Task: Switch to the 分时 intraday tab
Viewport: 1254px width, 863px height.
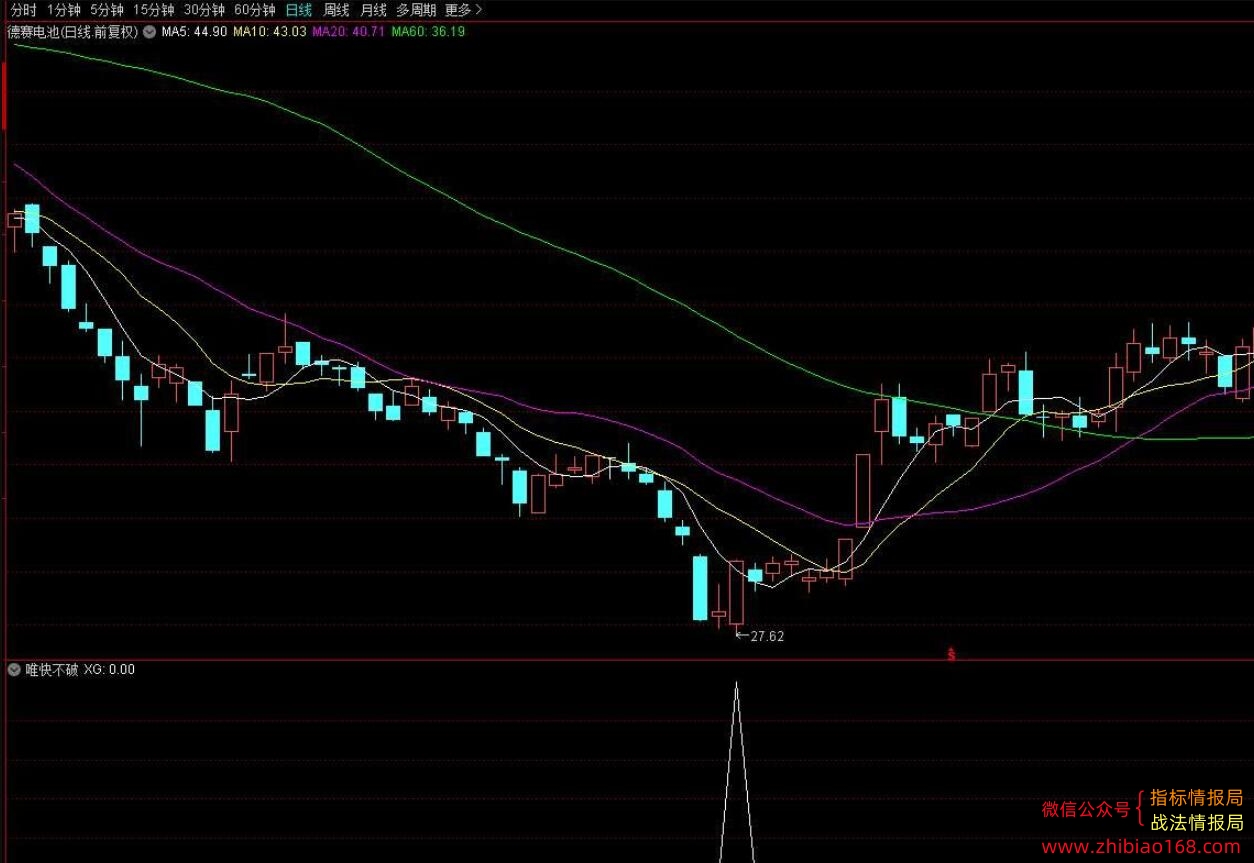Action: point(24,10)
